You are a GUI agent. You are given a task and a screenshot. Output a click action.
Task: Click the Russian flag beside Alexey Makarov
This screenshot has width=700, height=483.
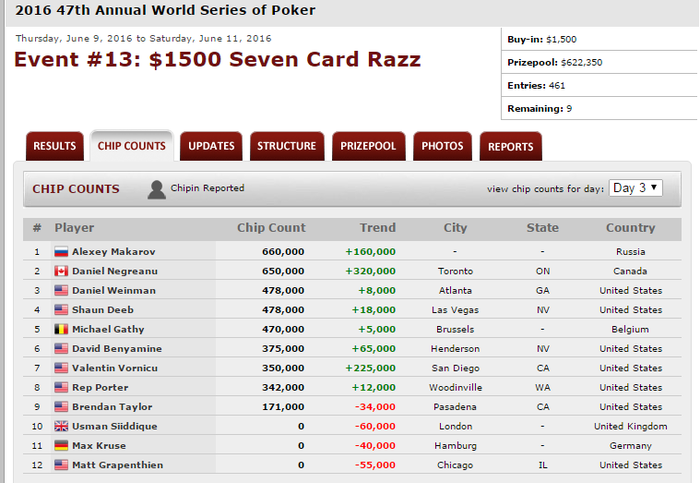tap(61, 252)
